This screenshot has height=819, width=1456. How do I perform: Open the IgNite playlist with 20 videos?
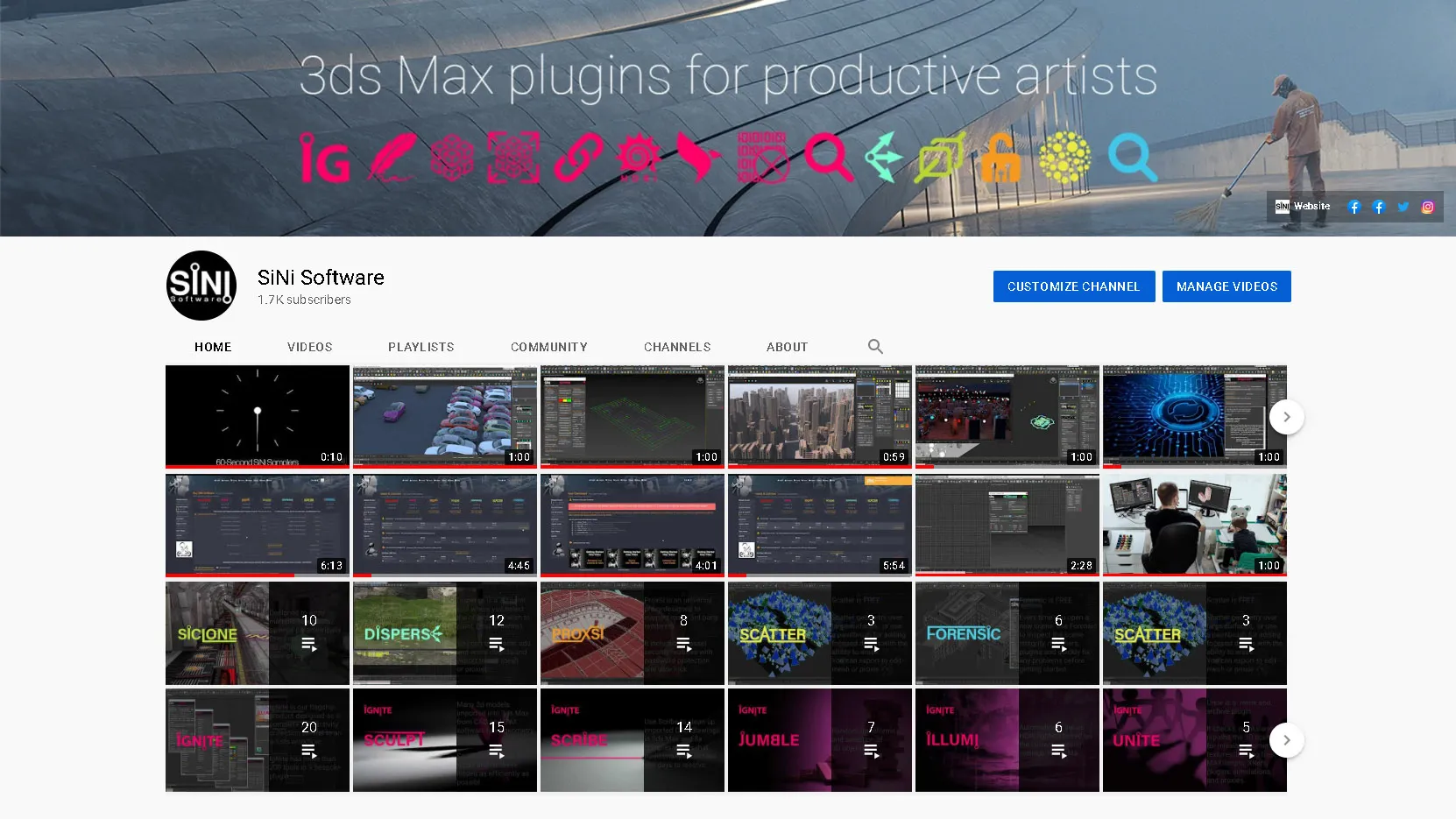pyautogui.click(x=258, y=740)
